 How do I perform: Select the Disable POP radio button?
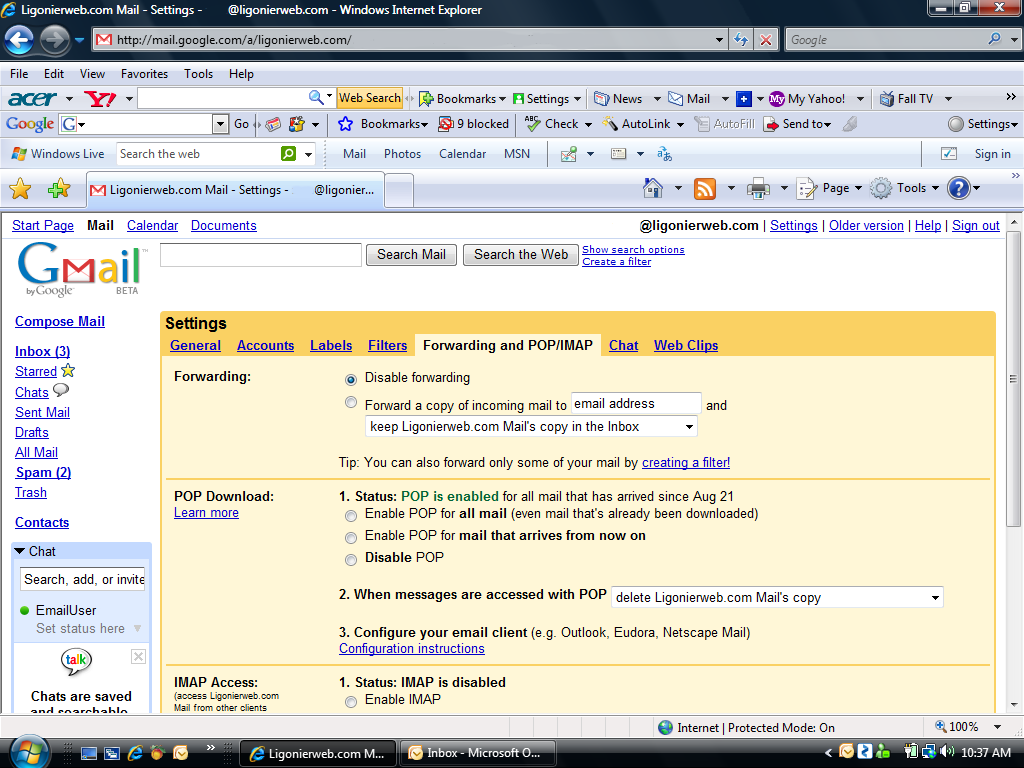coord(351,560)
